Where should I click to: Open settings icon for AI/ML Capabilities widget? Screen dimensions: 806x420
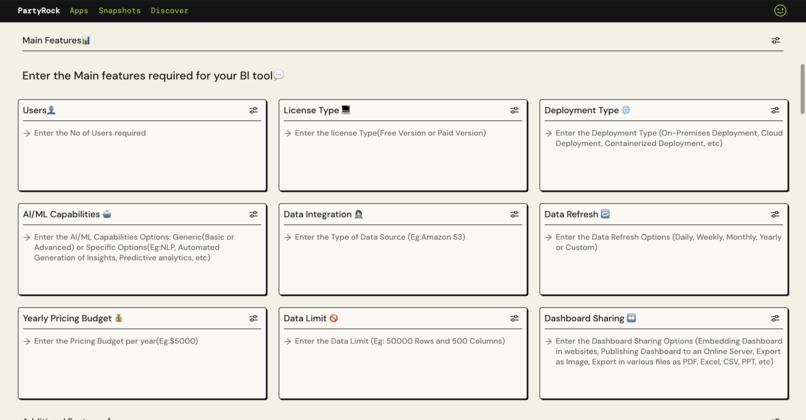tap(253, 214)
